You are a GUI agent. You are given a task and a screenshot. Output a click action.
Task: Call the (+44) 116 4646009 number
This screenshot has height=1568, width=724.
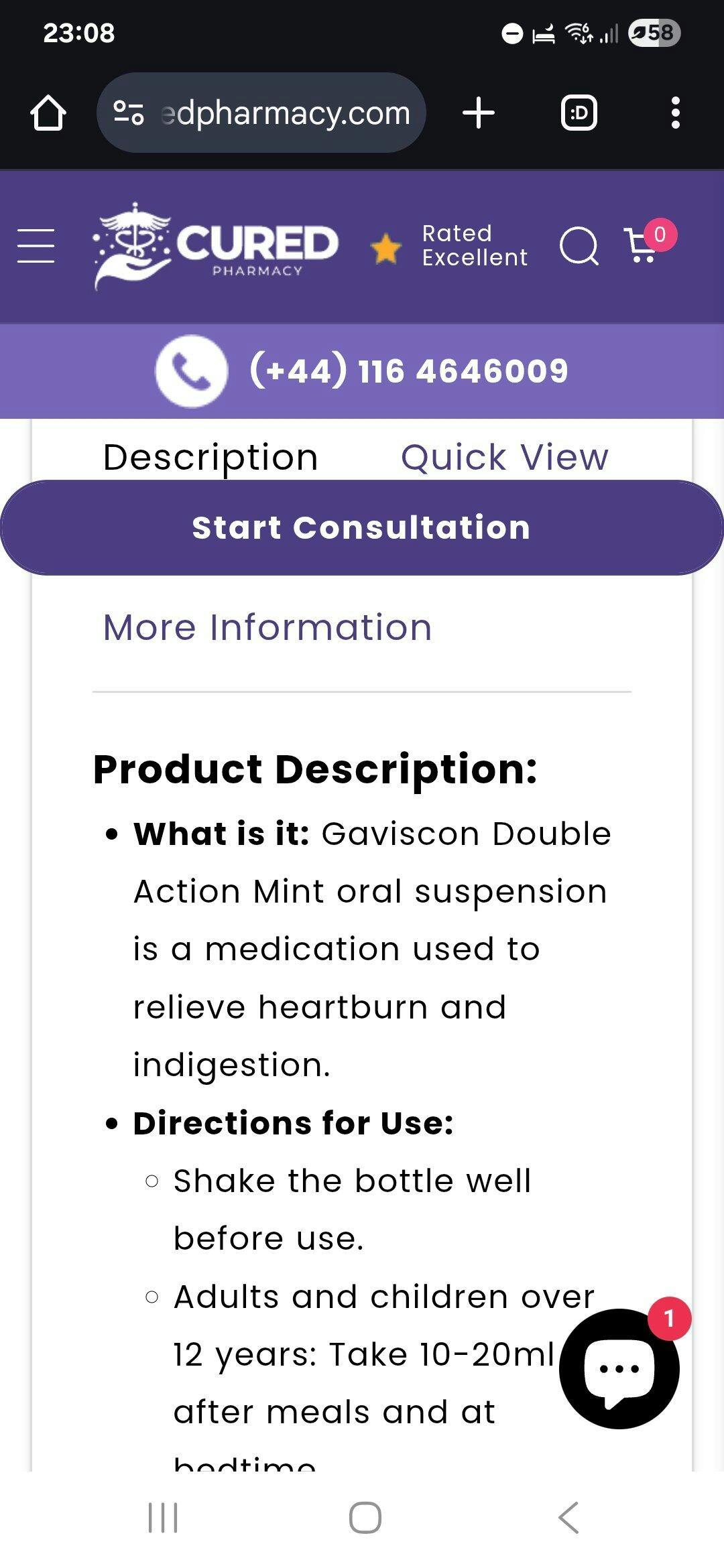(409, 371)
